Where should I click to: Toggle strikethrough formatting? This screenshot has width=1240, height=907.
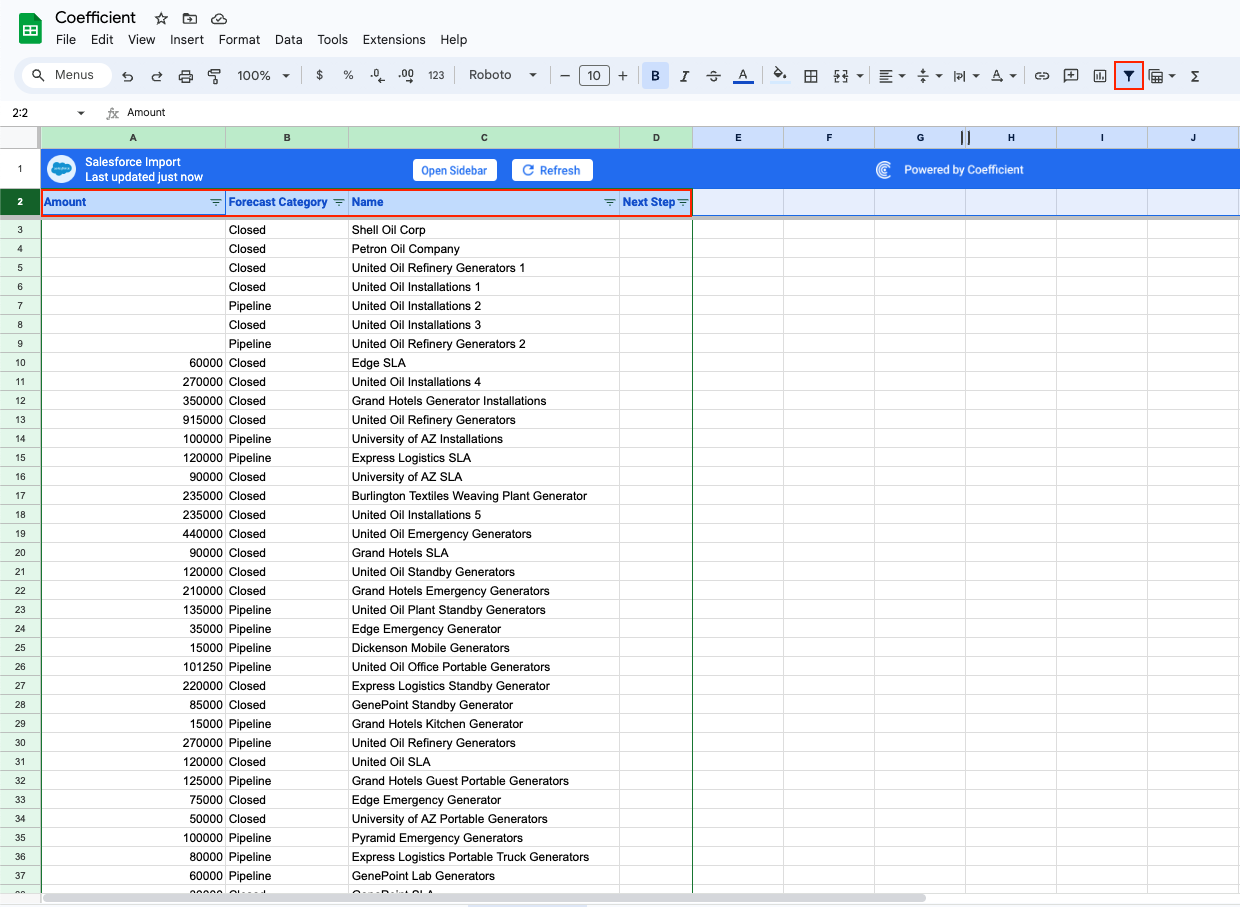point(713,76)
